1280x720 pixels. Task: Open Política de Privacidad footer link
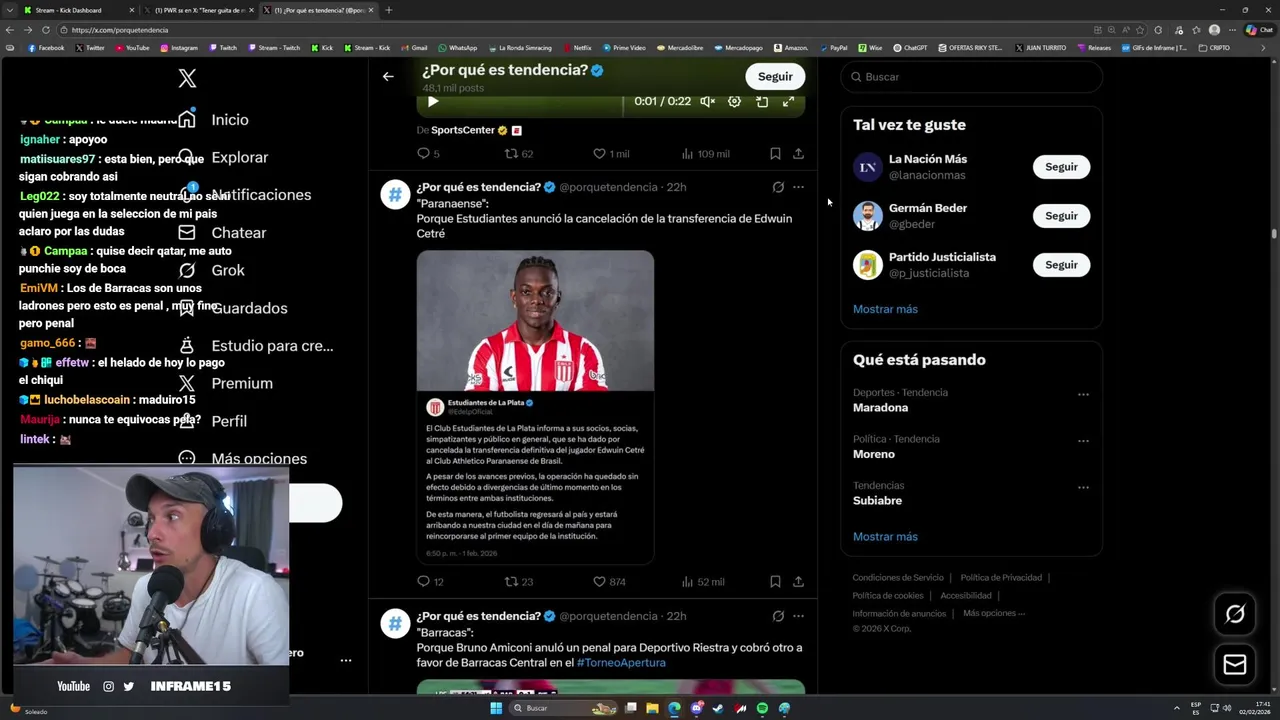pos(1001,577)
